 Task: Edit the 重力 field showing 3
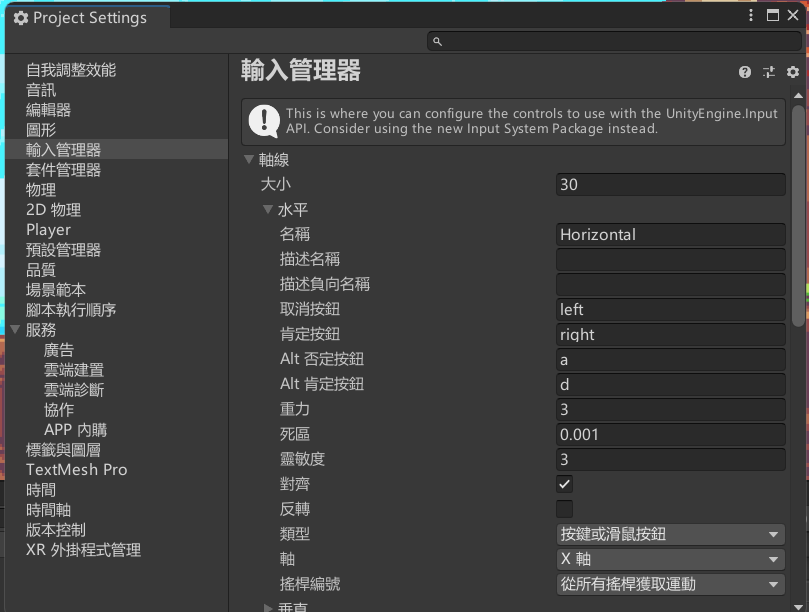(x=671, y=409)
